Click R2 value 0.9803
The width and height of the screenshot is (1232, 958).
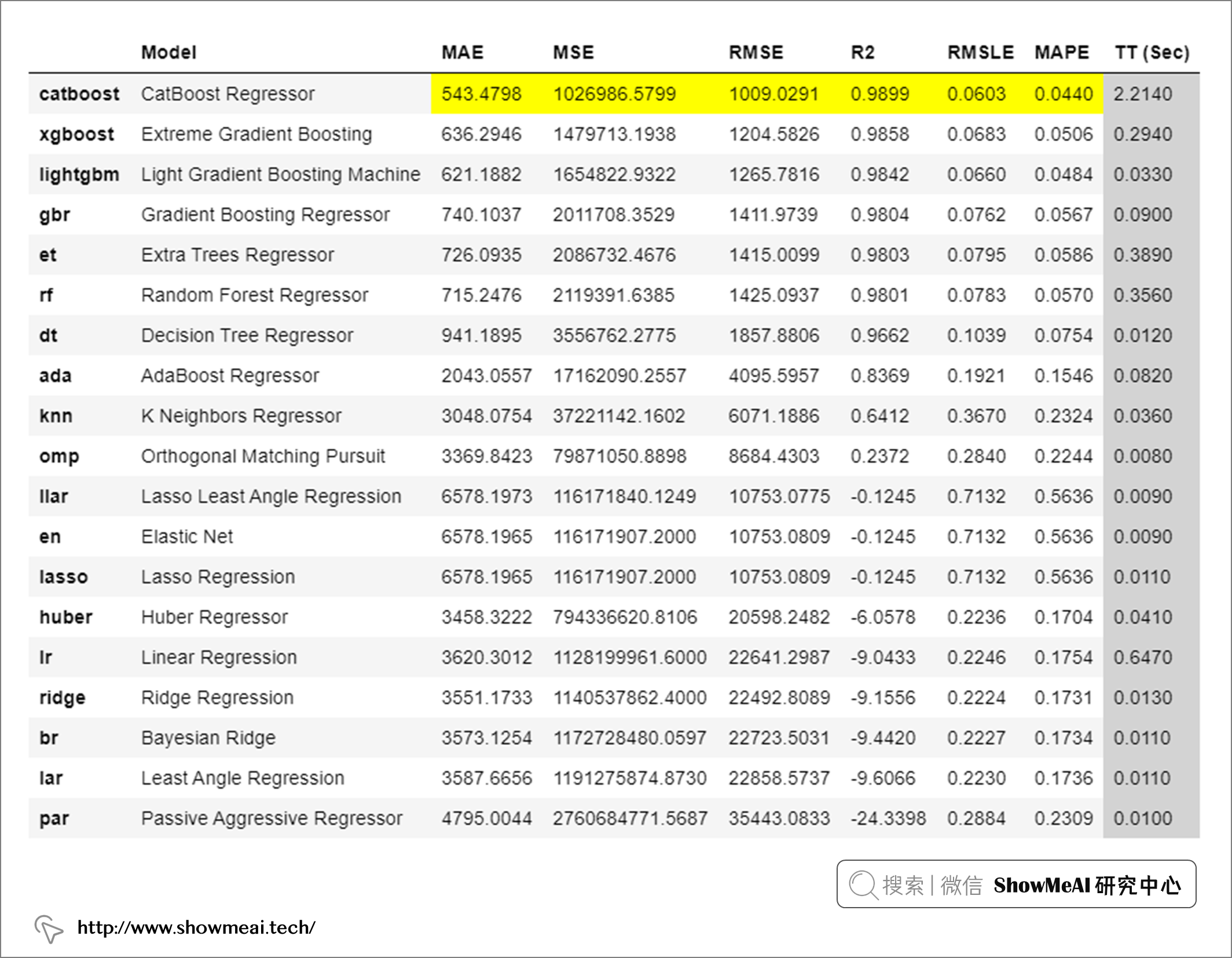coord(880,255)
